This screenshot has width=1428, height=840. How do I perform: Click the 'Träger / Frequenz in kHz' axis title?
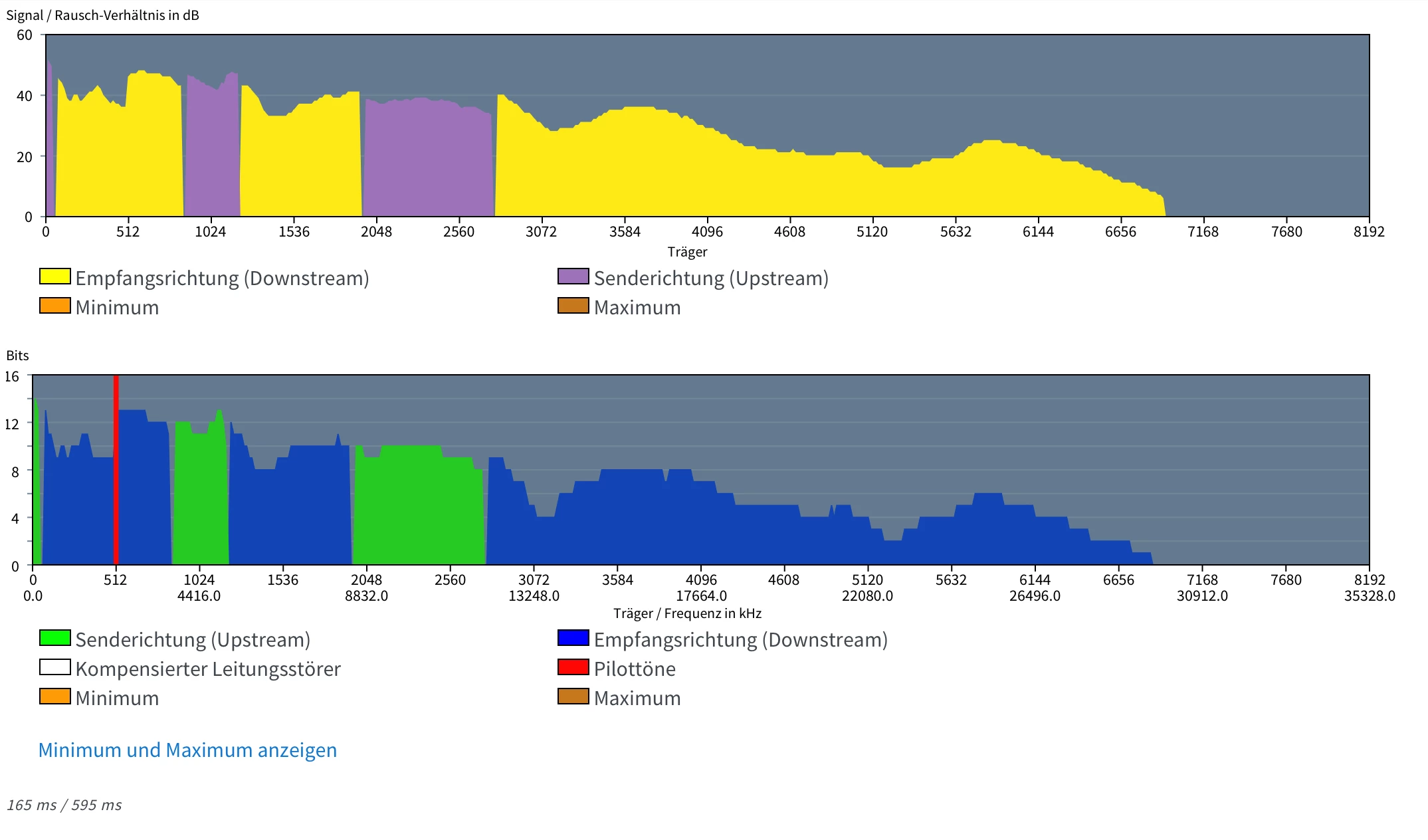pos(687,613)
